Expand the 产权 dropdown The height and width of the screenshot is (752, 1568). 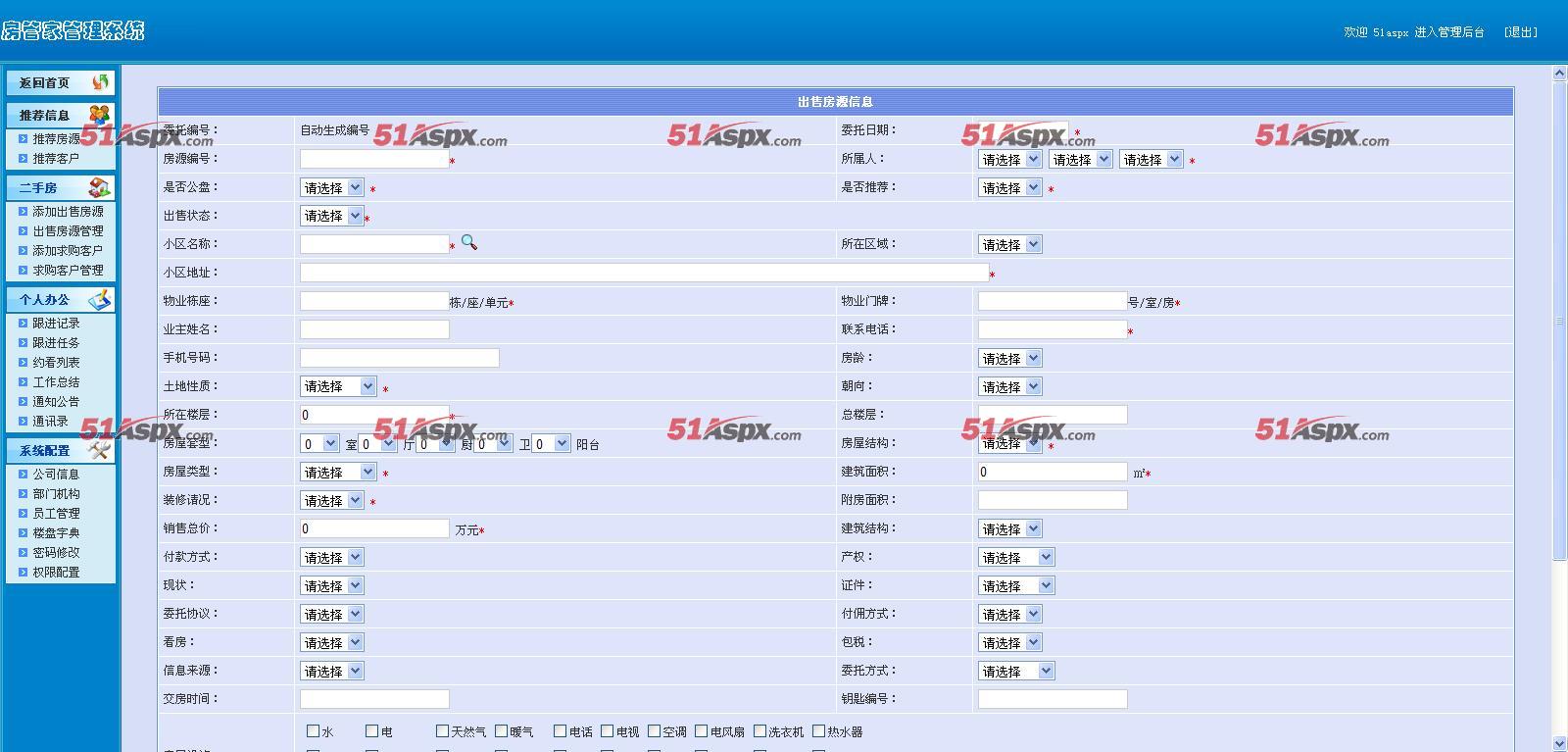[1016, 557]
